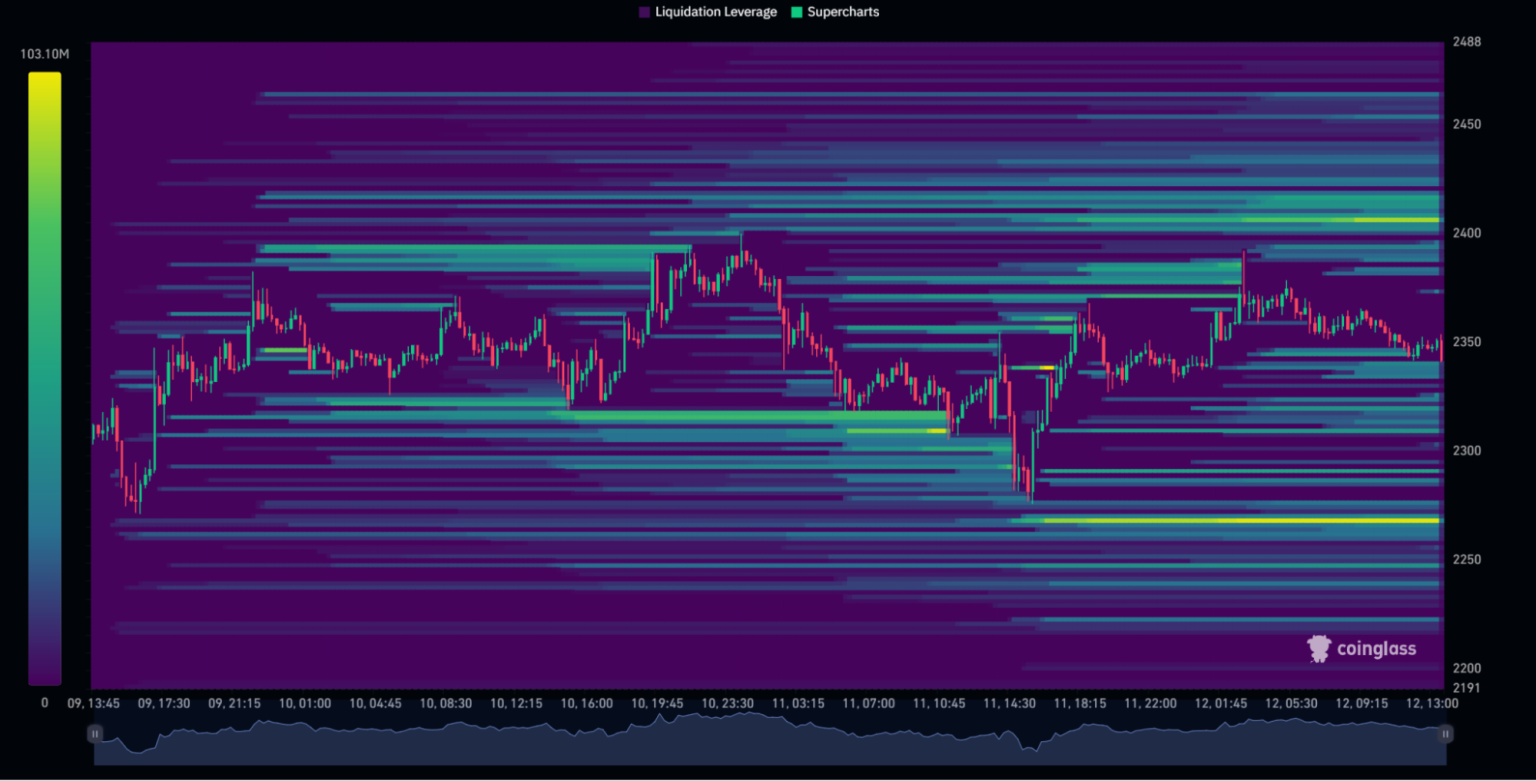The image size is (1536, 781).
Task: Click the 2488 price label on right axis
Action: [x=1465, y=42]
